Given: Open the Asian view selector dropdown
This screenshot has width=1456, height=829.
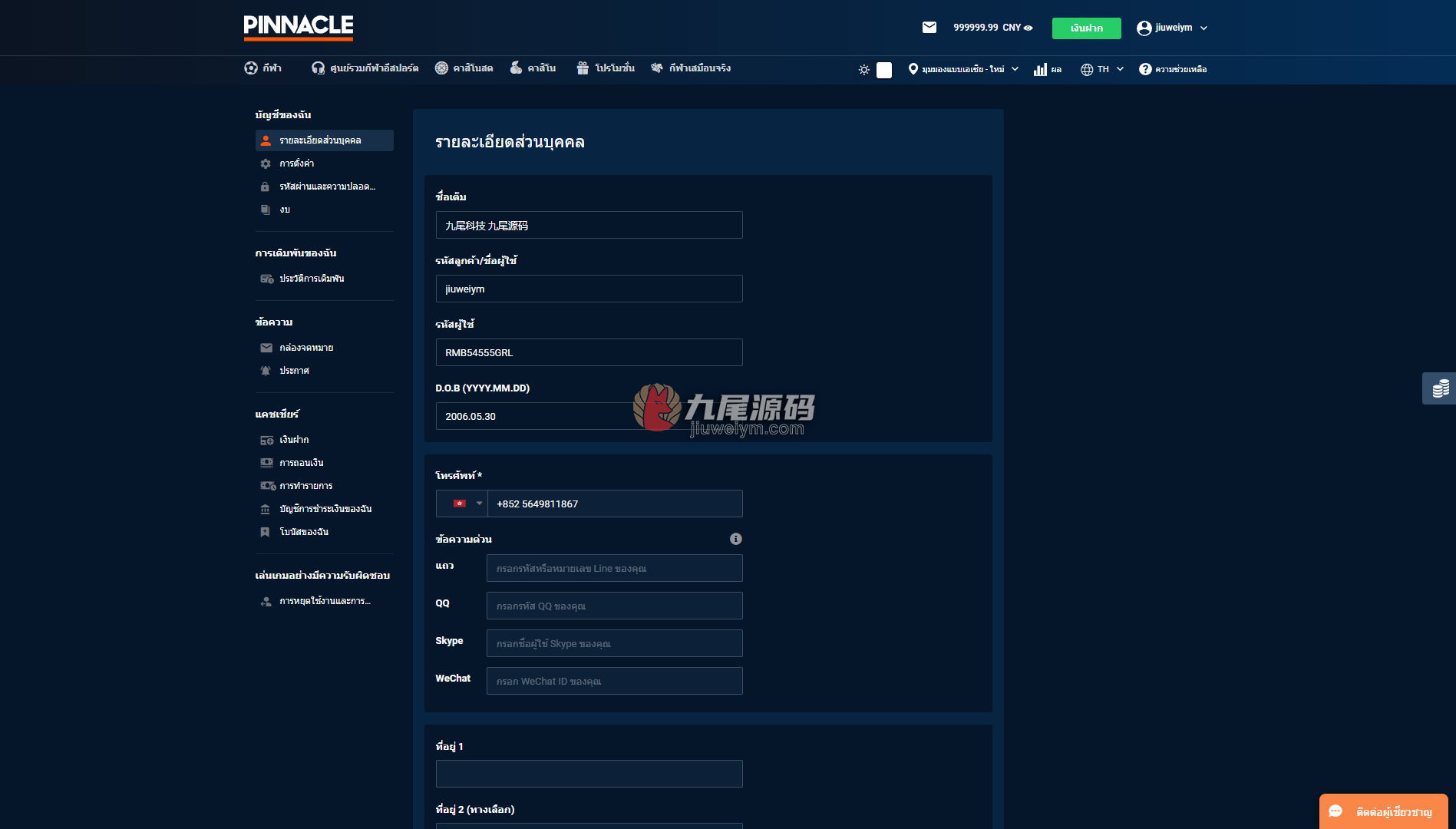Looking at the screenshot, I should coord(963,69).
